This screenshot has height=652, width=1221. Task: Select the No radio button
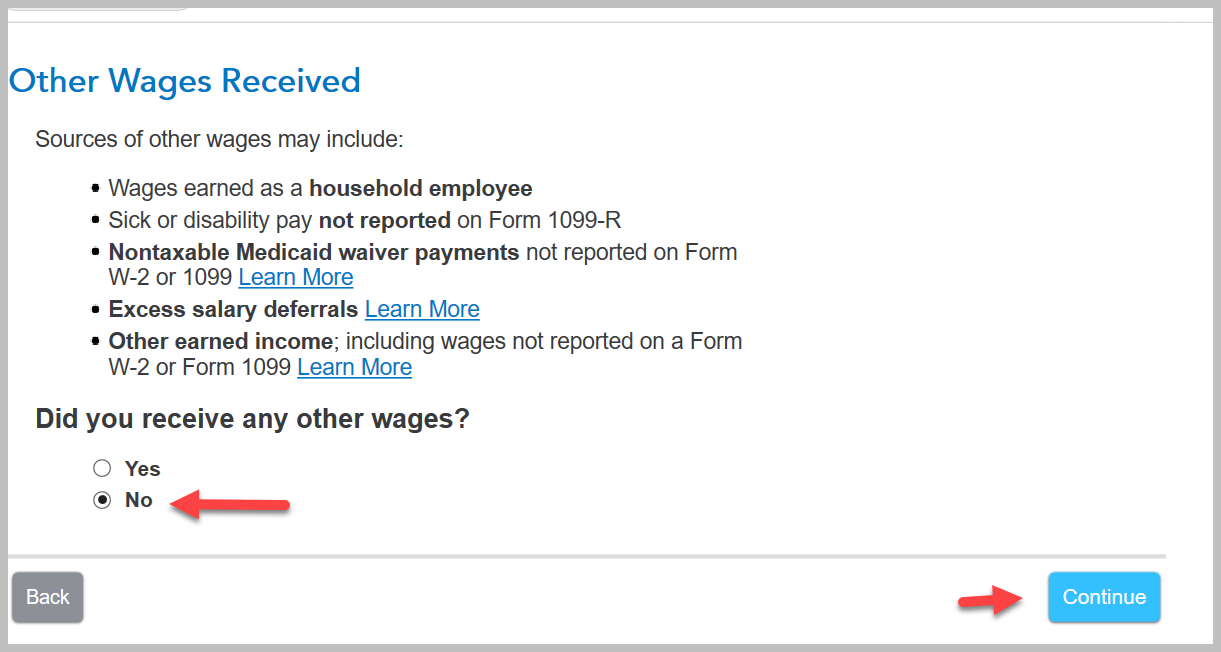(102, 500)
